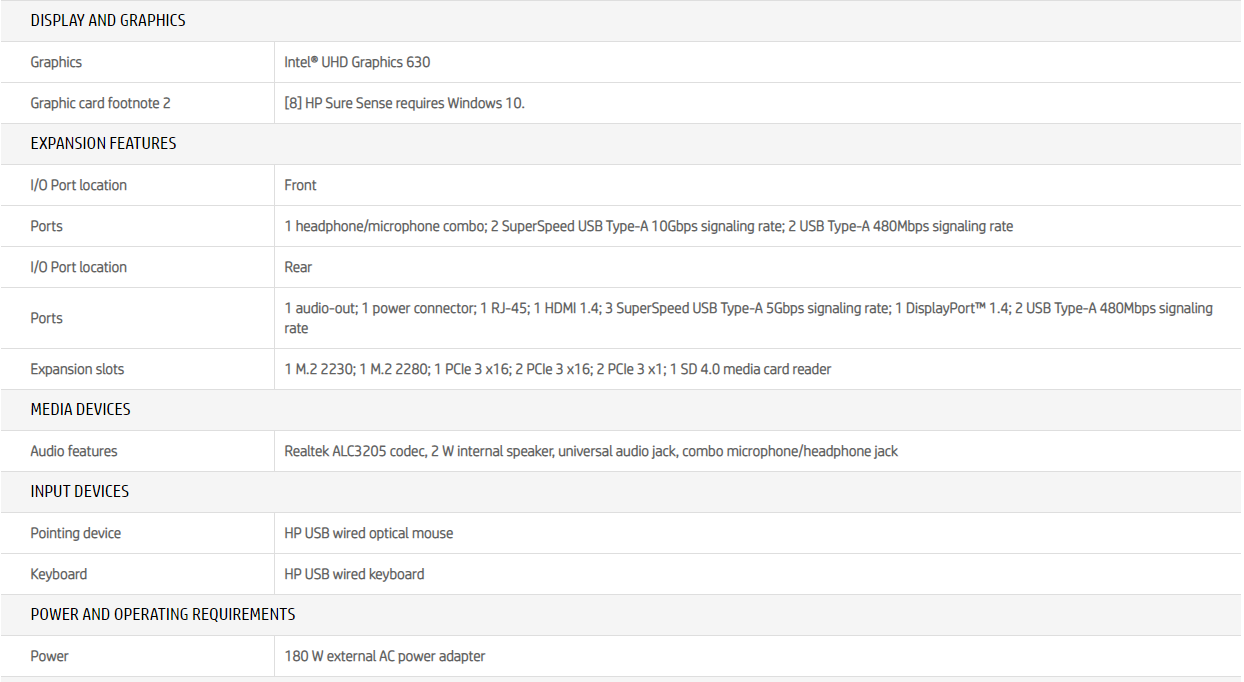Click the M.2 2230 expansion slots value
This screenshot has width=1244, height=682.
click(x=557, y=369)
